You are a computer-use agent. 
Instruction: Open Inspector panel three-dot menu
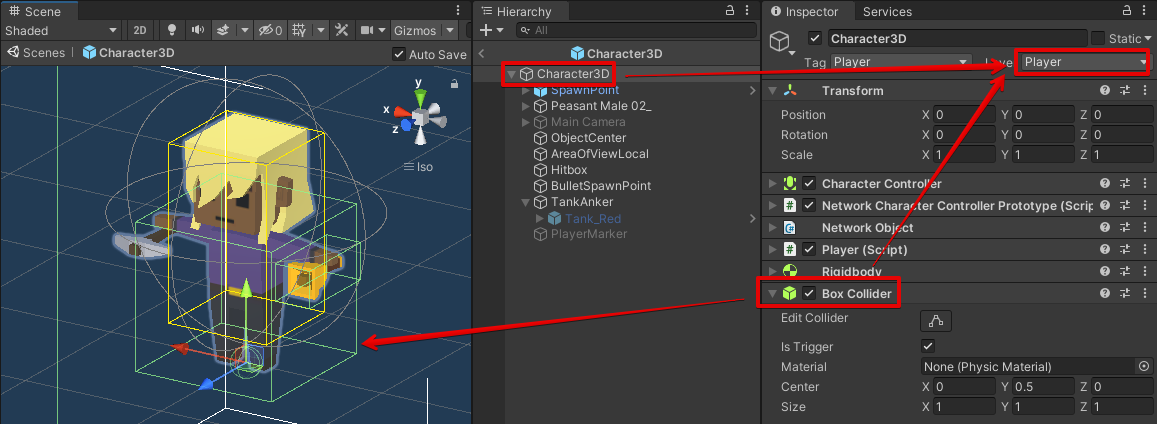[1146, 10]
